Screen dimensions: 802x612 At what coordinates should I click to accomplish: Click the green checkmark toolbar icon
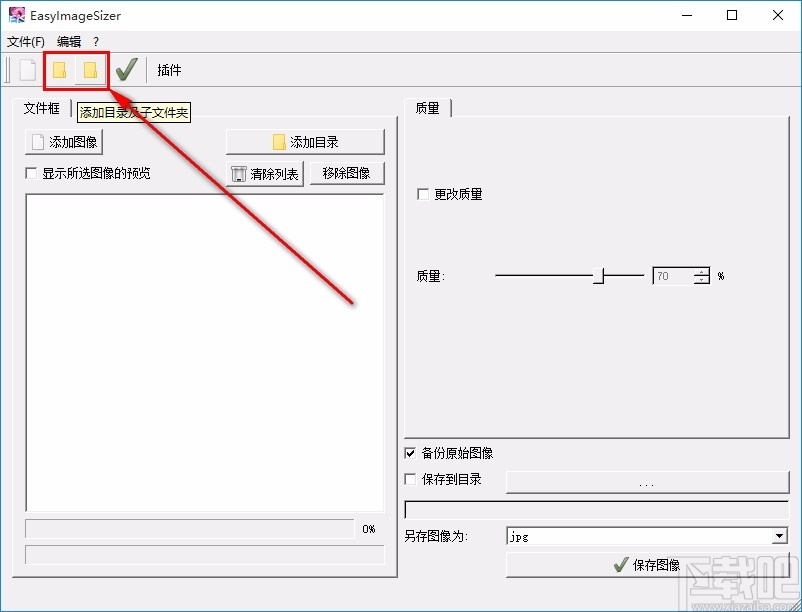coord(126,69)
